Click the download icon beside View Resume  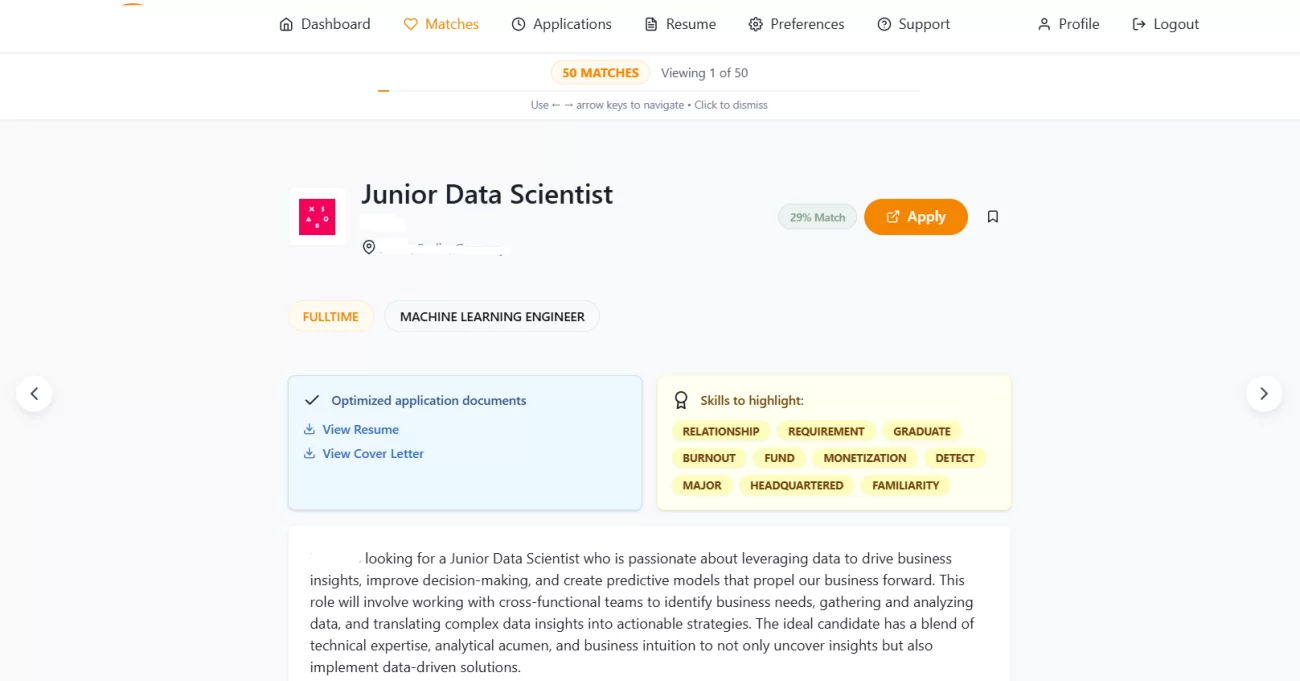pyautogui.click(x=309, y=430)
